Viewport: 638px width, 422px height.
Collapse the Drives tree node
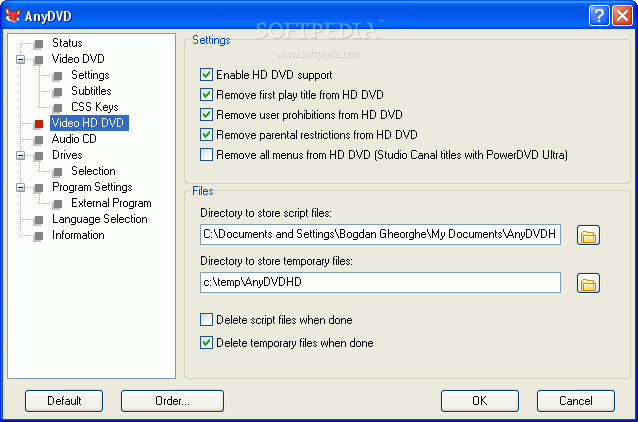tap(20, 155)
